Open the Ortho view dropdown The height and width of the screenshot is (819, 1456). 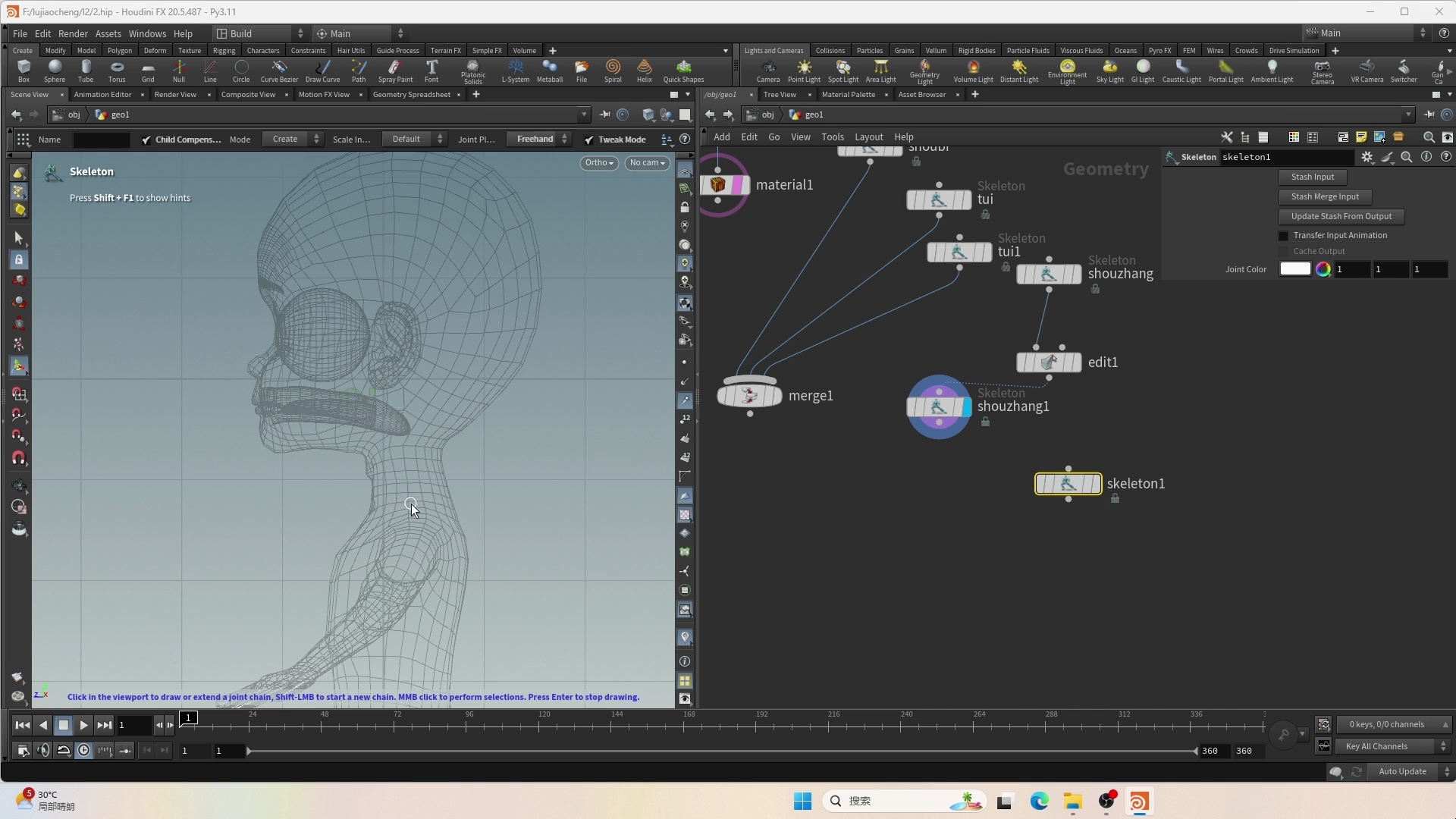coord(599,163)
